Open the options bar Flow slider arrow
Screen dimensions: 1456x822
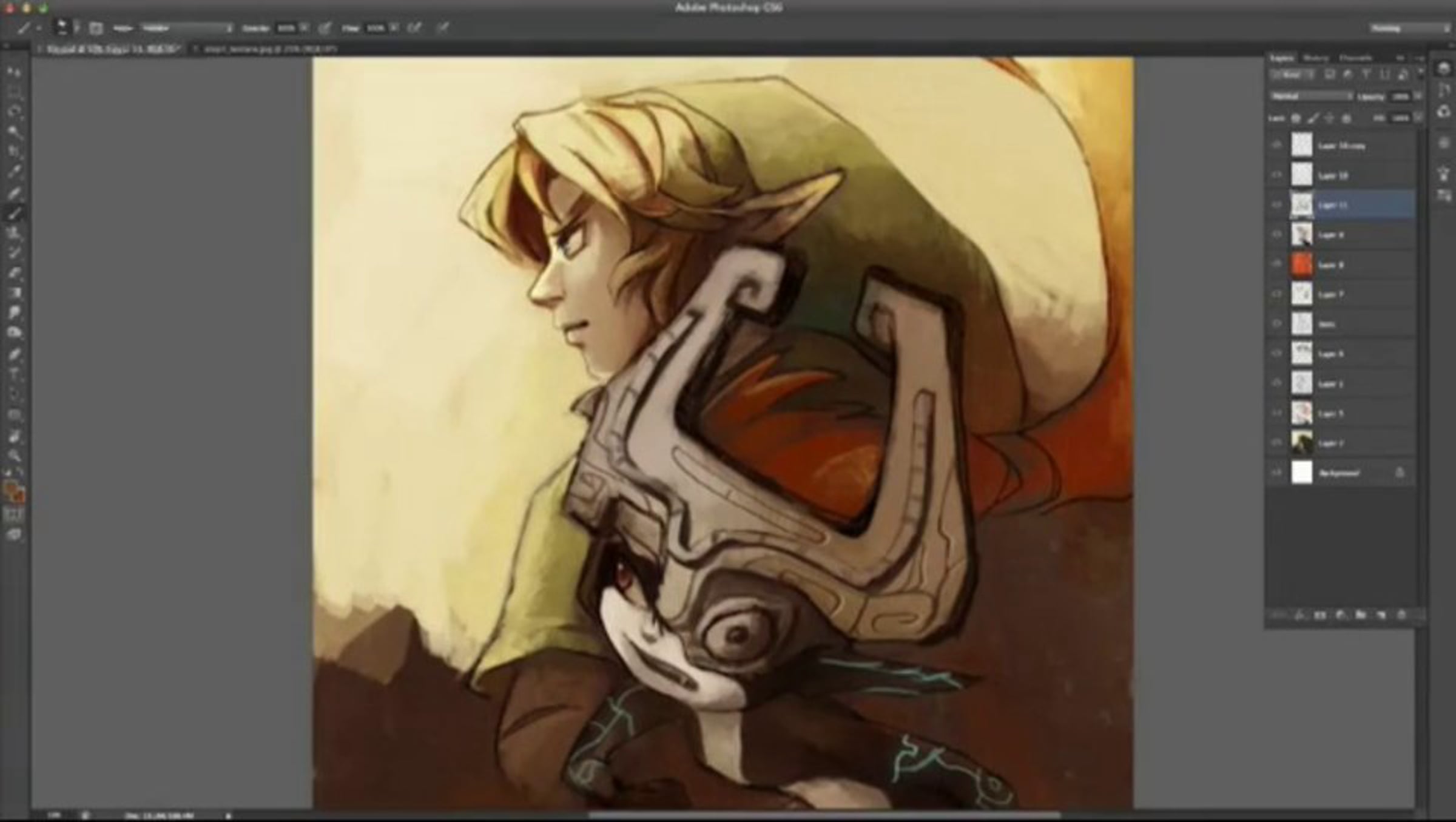pyautogui.click(x=394, y=28)
